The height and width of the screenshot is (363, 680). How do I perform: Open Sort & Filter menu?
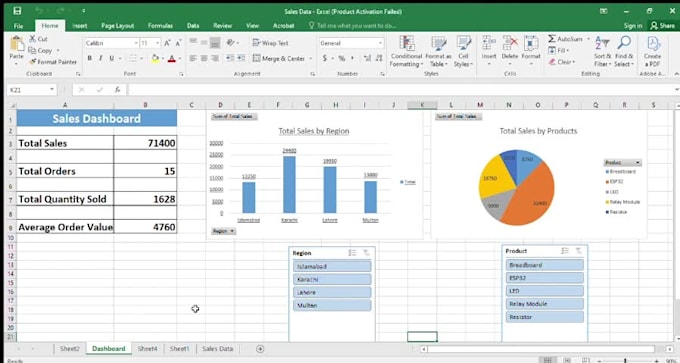click(602, 52)
